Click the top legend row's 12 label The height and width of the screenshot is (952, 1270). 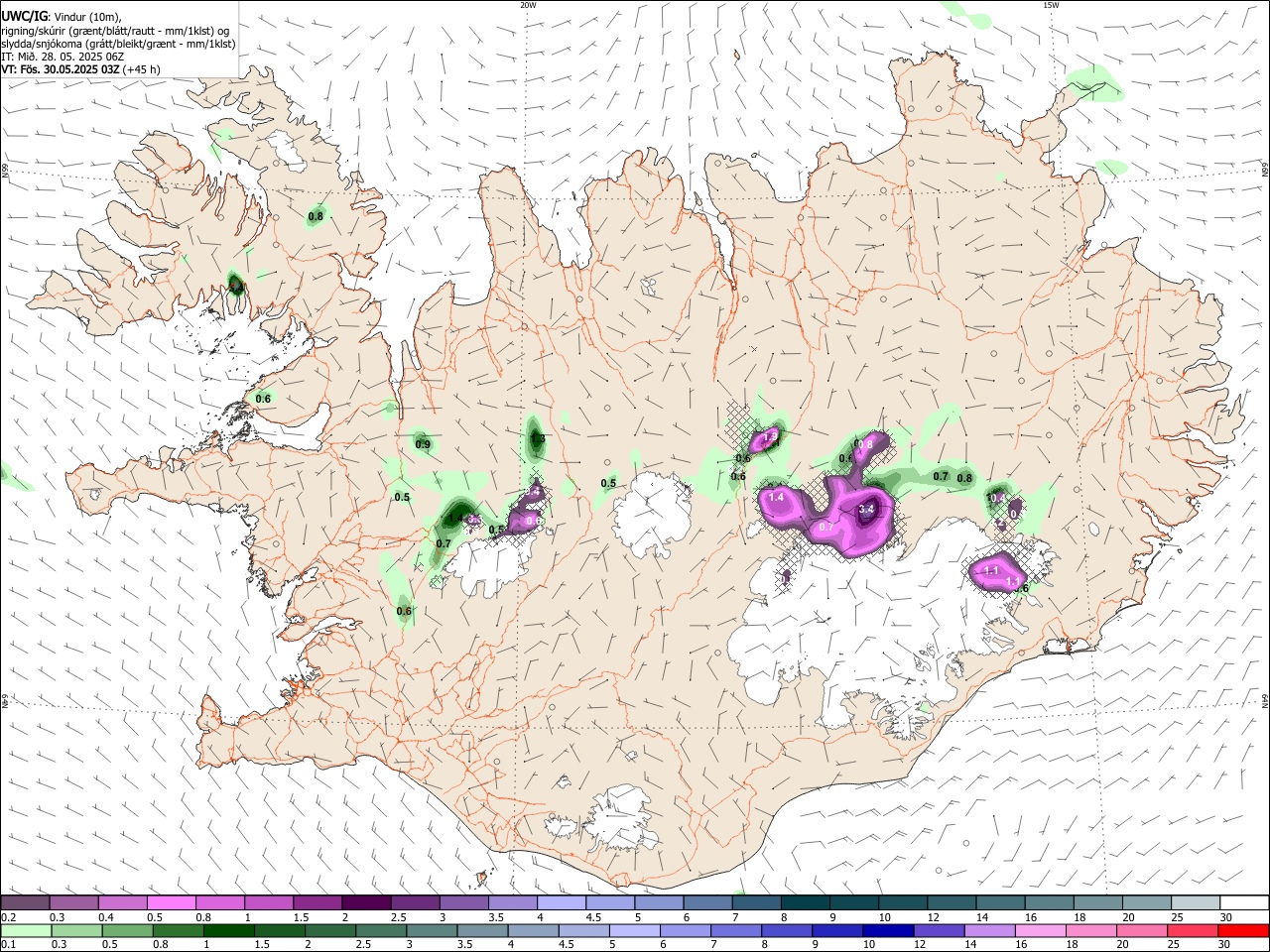click(933, 917)
